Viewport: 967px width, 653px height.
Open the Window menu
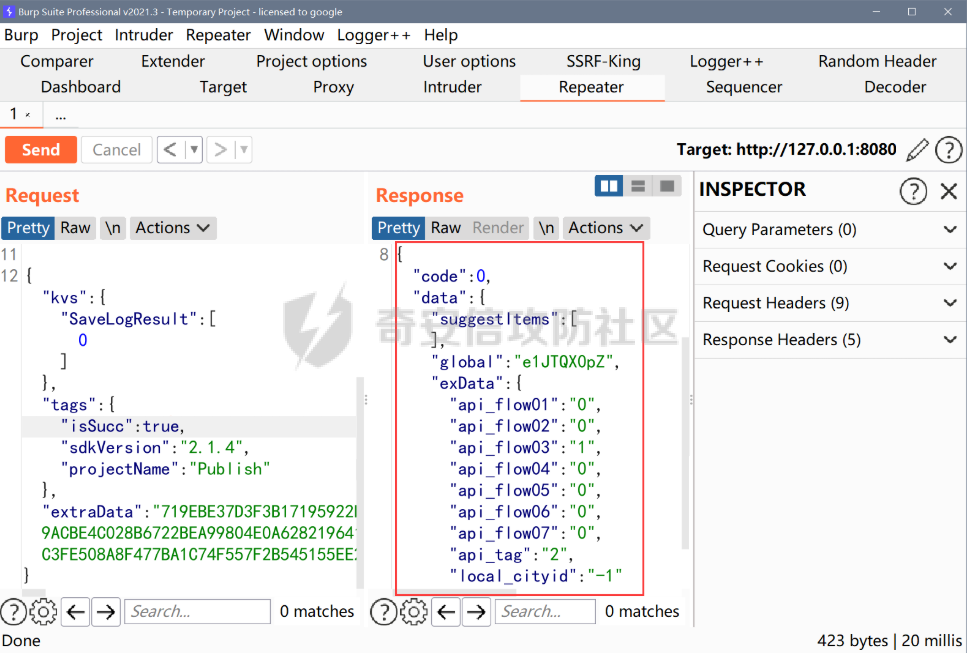coord(294,35)
